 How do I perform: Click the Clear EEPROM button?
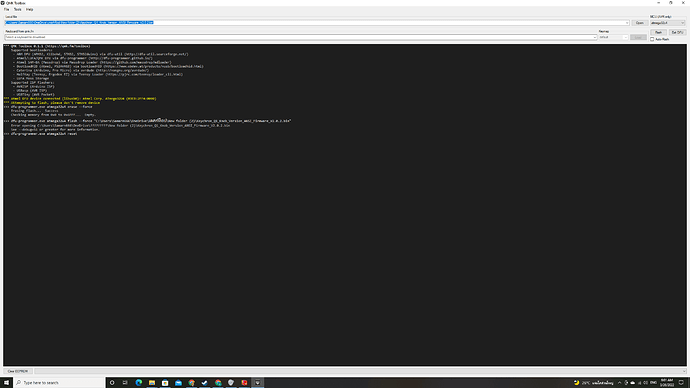[18, 371]
